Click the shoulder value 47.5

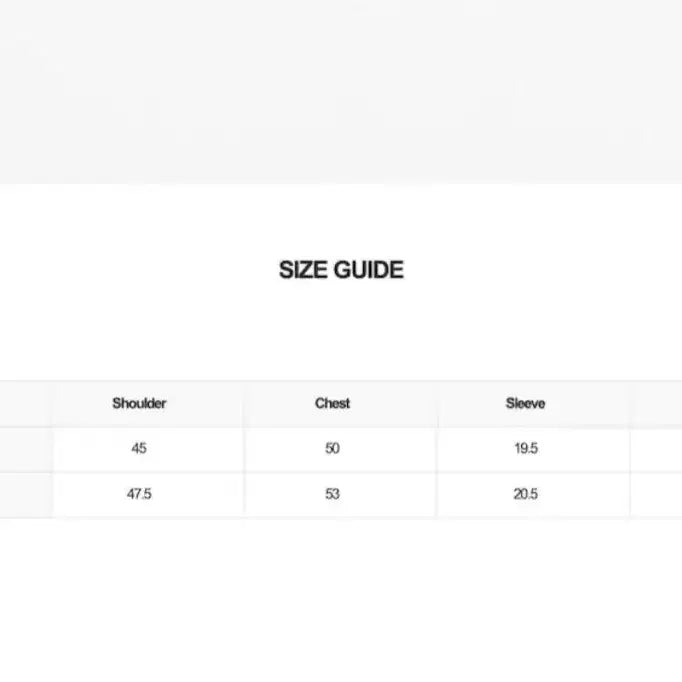click(x=139, y=494)
